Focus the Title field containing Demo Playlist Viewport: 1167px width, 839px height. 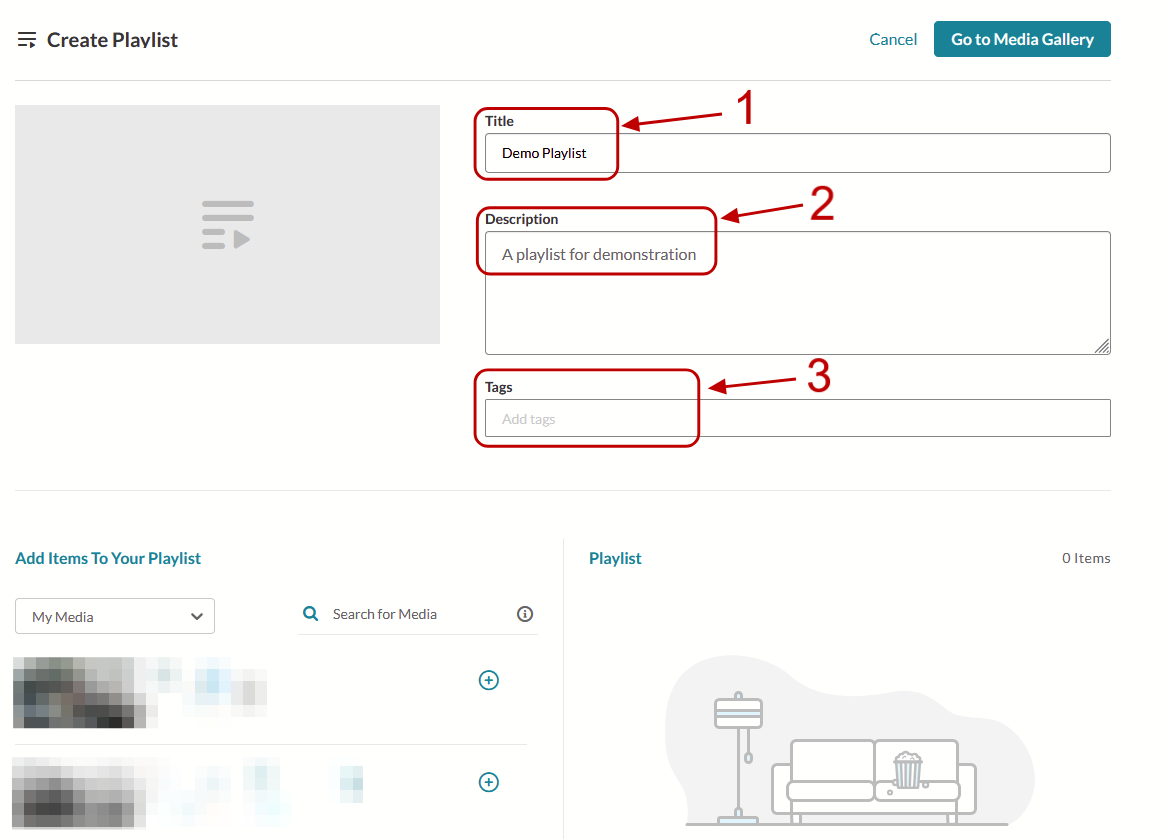coord(797,153)
